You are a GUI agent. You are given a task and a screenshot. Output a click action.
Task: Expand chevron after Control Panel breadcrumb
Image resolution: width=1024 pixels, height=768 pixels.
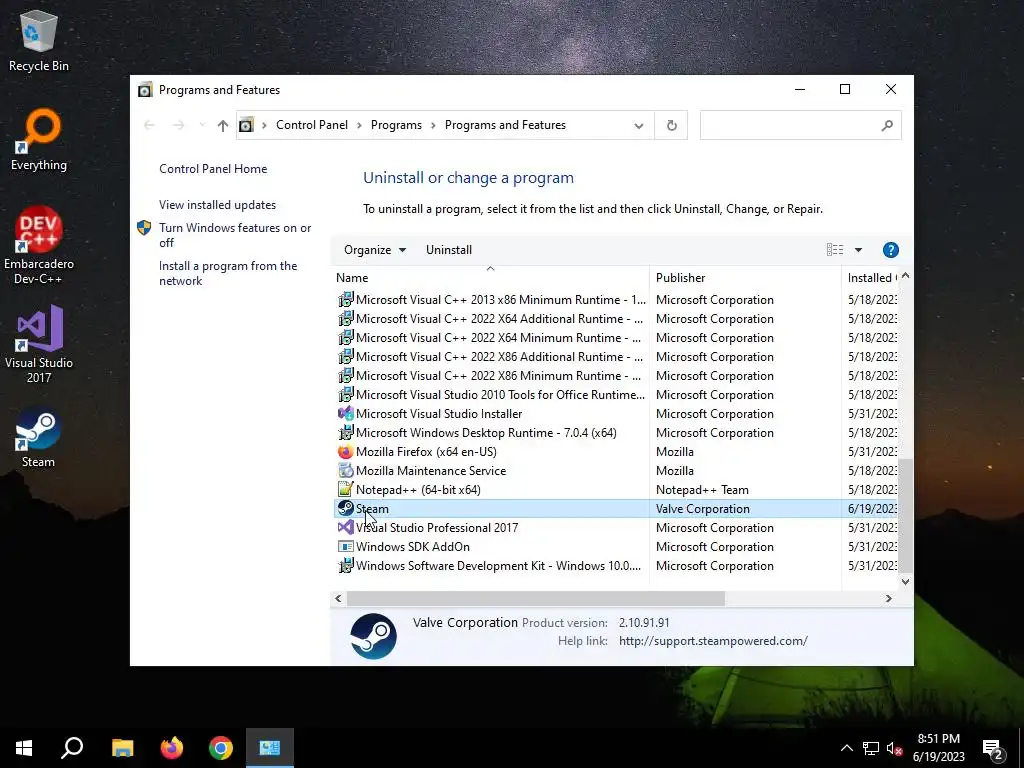(x=359, y=125)
